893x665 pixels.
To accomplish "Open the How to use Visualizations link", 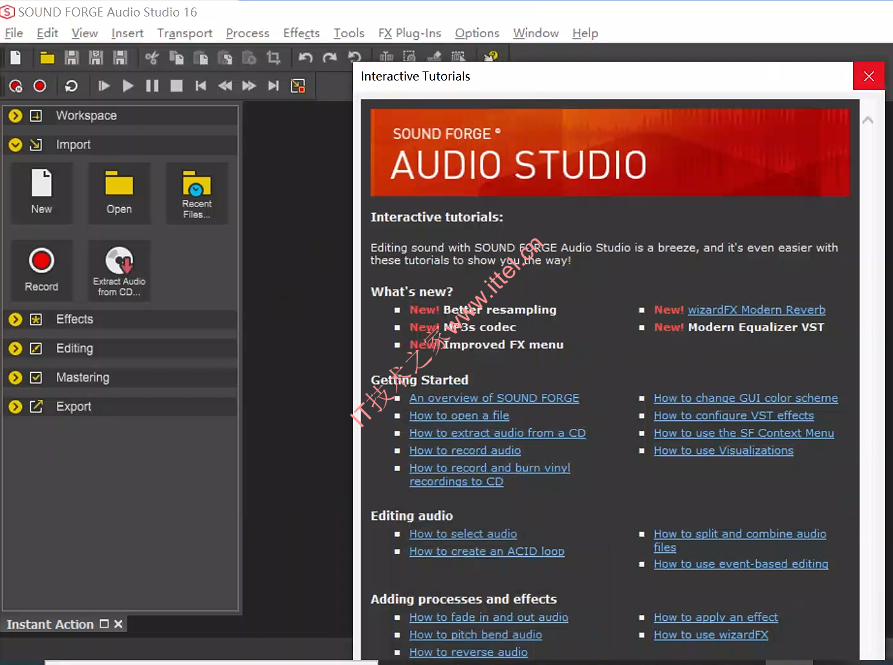I will pyautogui.click(x=723, y=450).
